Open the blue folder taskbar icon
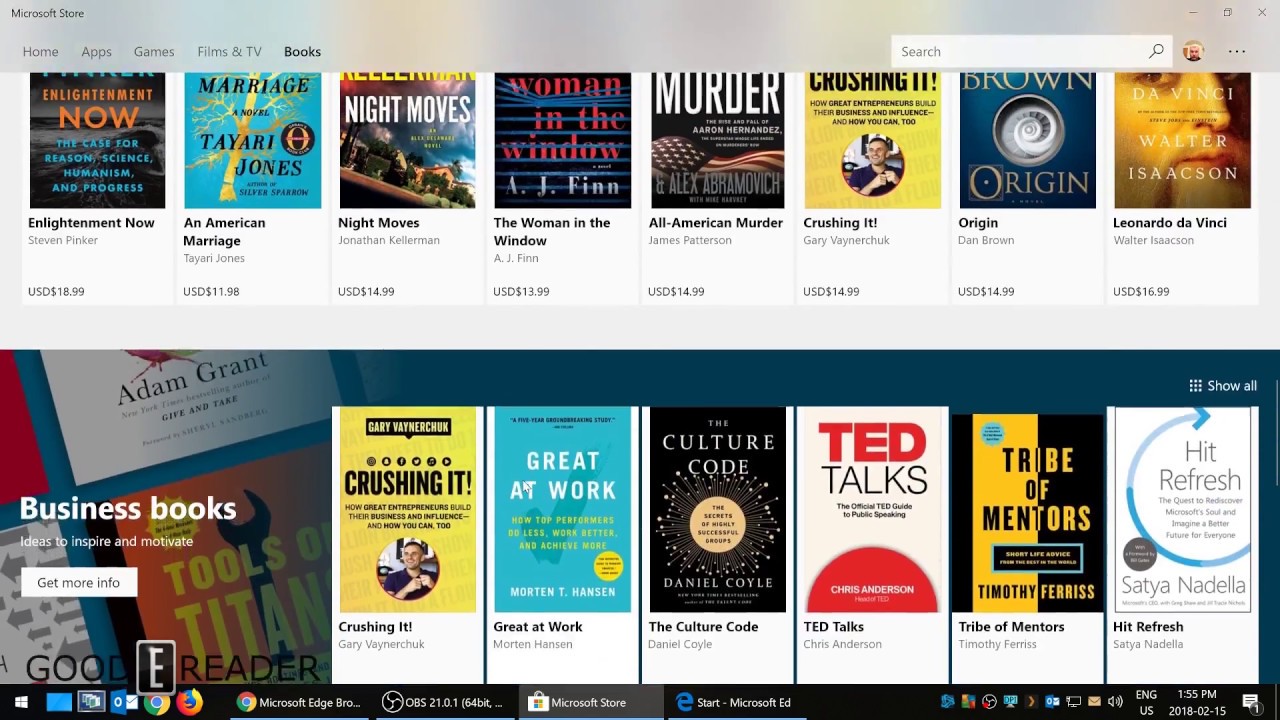Image resolution: width=1280 pixels, height=720 pixels. pyautogui.click(x=59, y=702)
